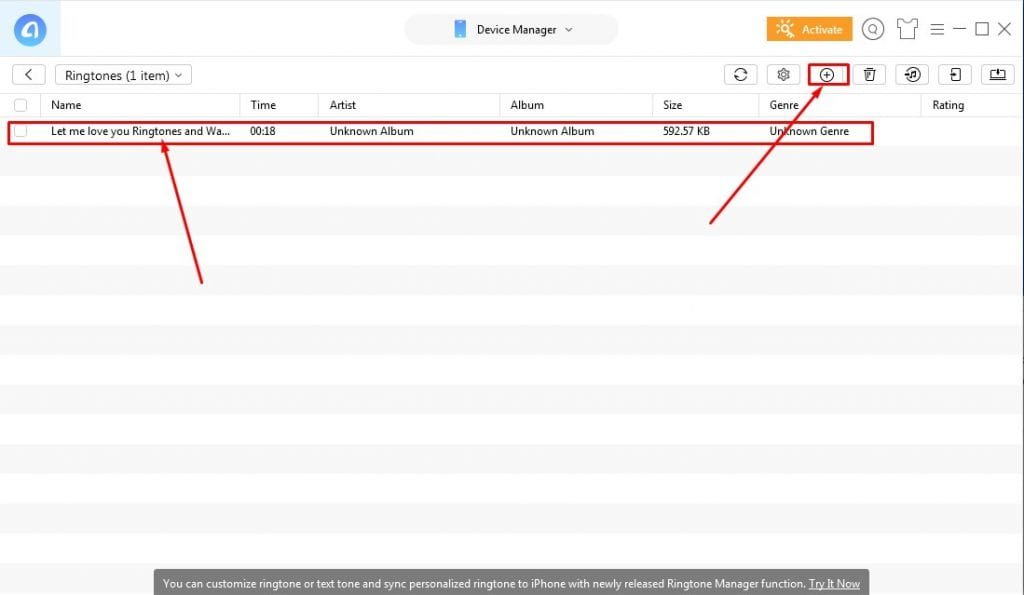
Task: Click the add (plus) ringtone button
Action: (827, 75)
